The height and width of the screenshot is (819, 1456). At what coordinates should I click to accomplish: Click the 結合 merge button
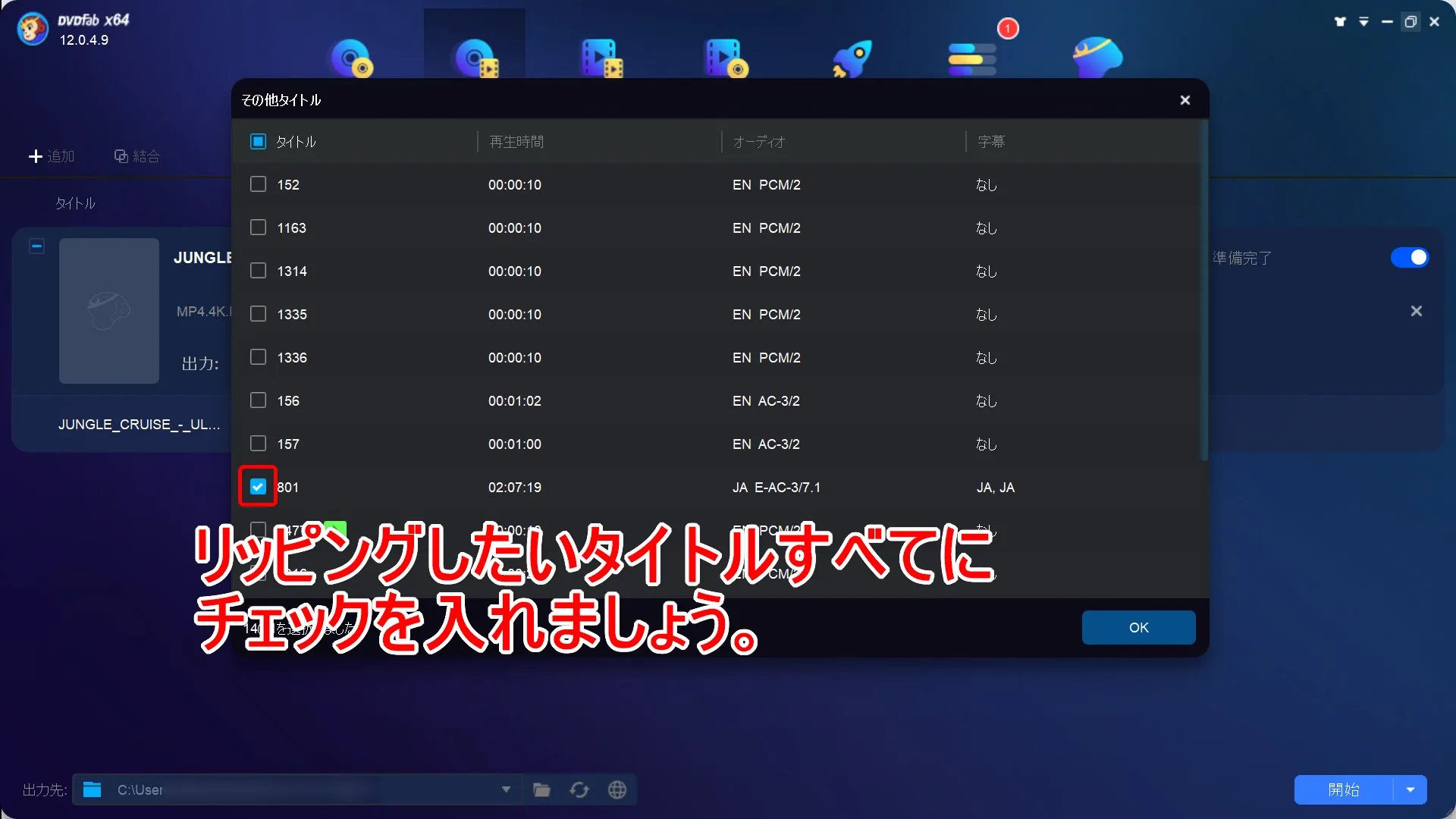tap(137, 156)
